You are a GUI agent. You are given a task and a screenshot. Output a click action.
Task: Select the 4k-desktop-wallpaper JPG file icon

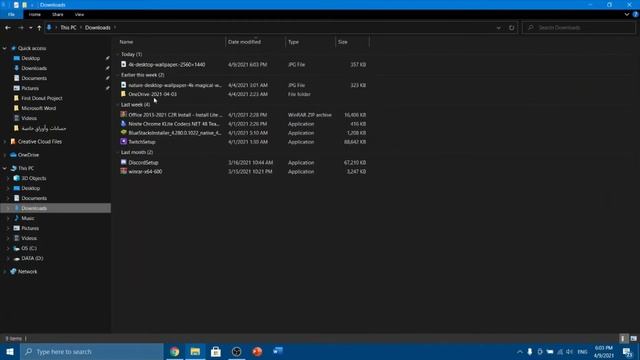[x=123, y=64]
